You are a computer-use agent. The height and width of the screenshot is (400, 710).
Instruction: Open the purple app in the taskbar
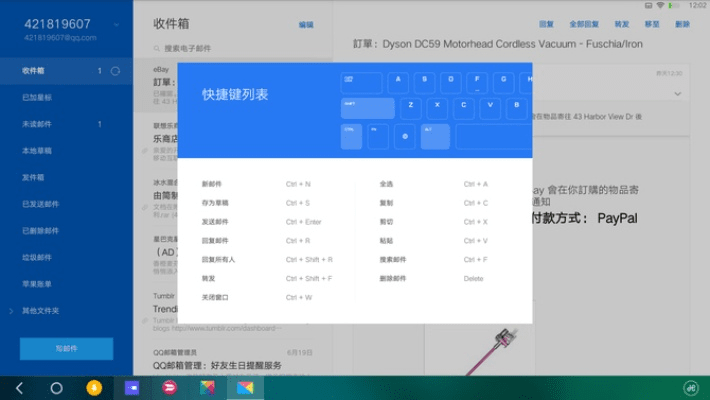coord(132,388)
